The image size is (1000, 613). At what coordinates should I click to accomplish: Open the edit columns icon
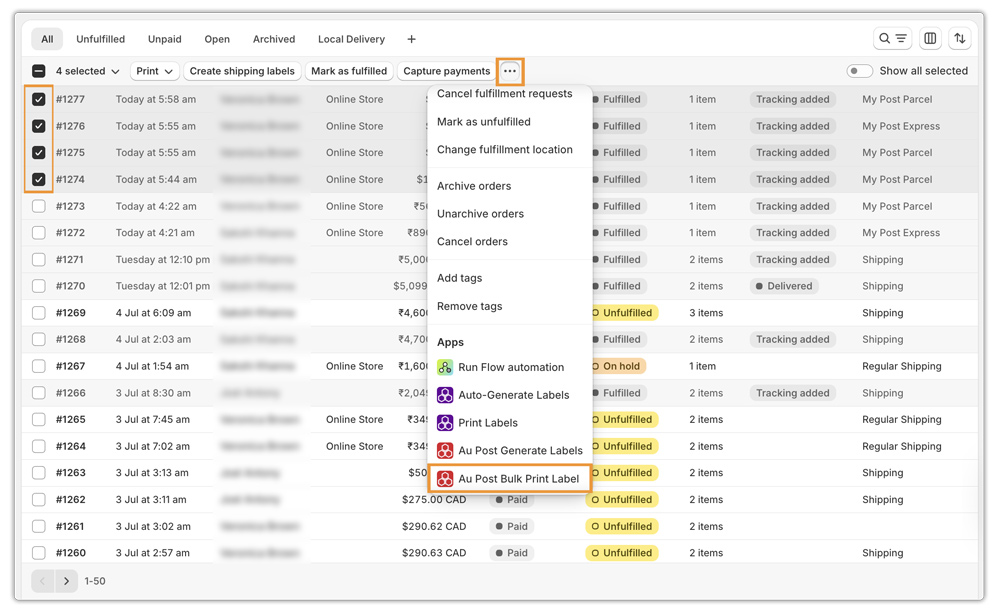[x=930, y=39]
